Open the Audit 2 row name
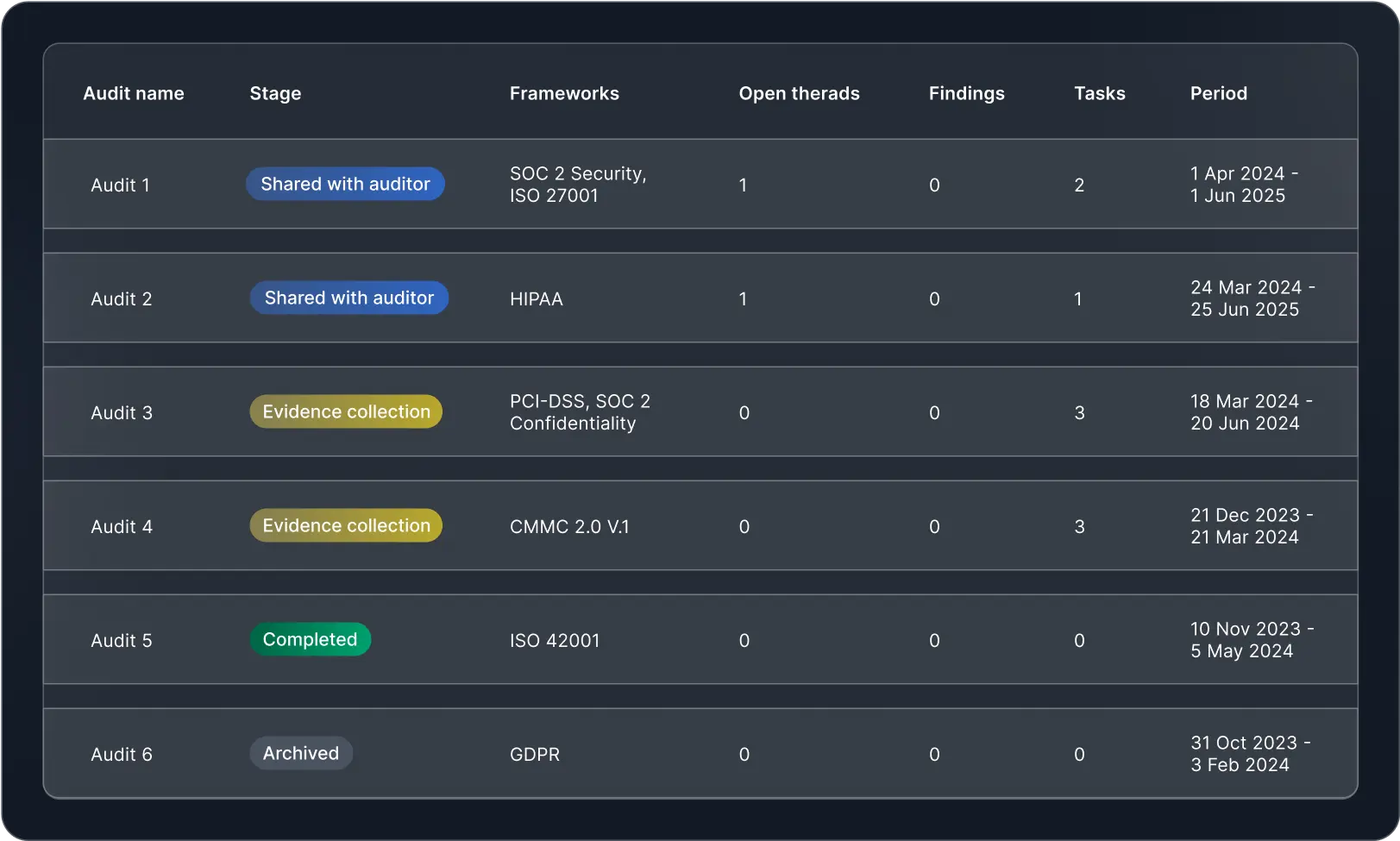 [x=121, y=298]
